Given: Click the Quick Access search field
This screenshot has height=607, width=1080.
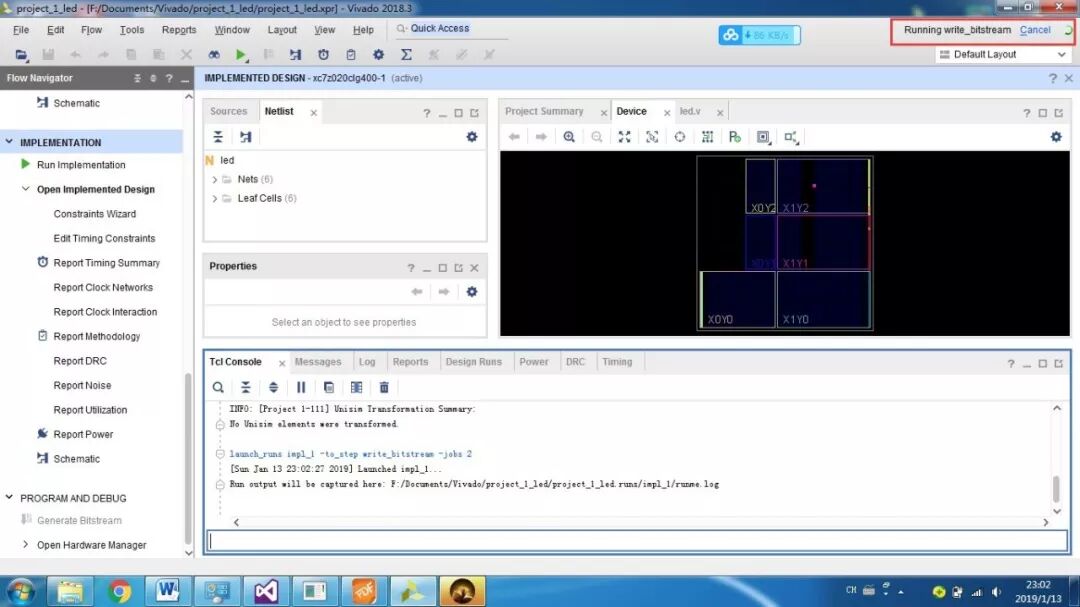Looking at the screenshot, I should 451,28.
